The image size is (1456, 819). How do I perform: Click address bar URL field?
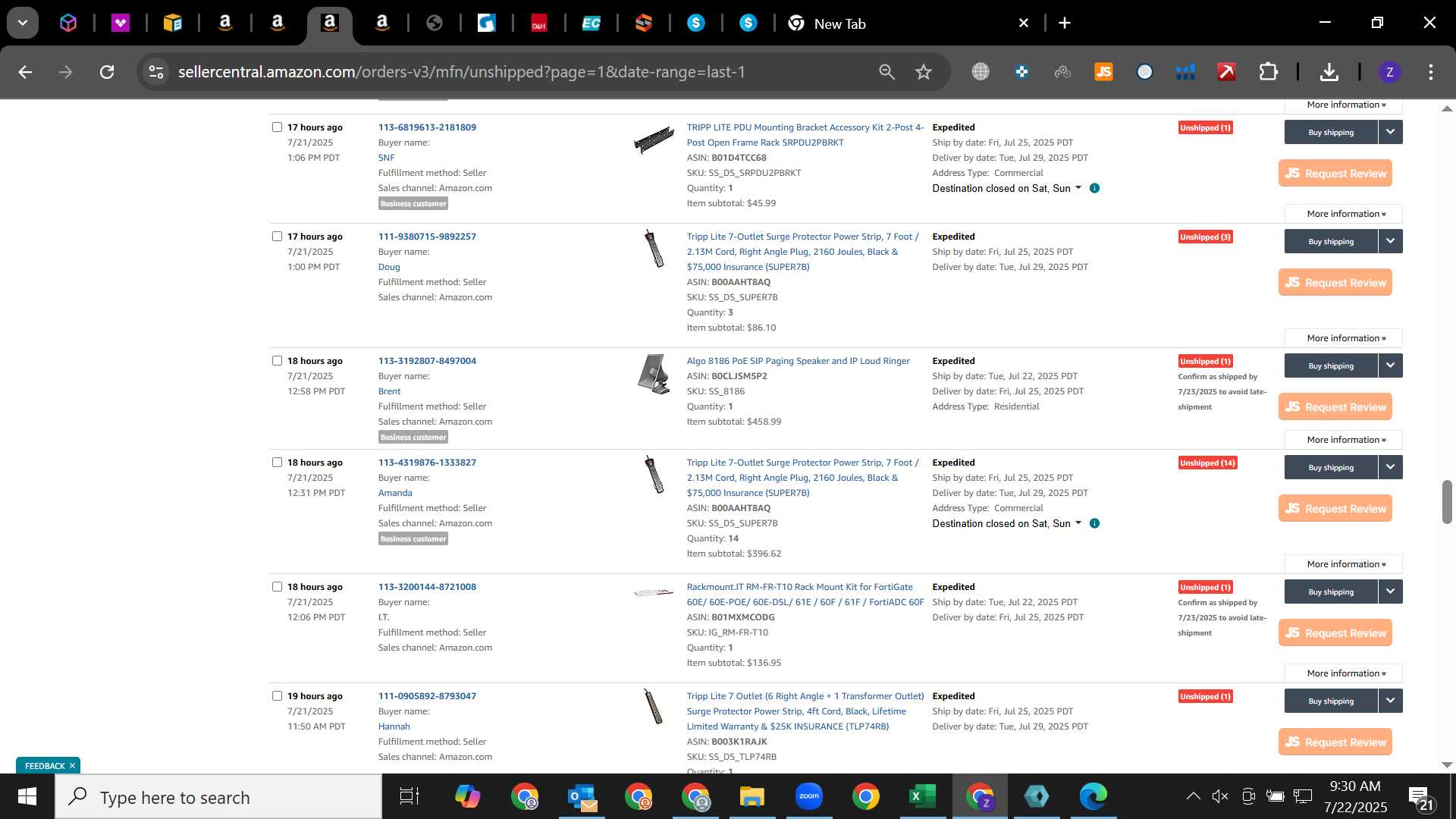click(x=516, y=72)
